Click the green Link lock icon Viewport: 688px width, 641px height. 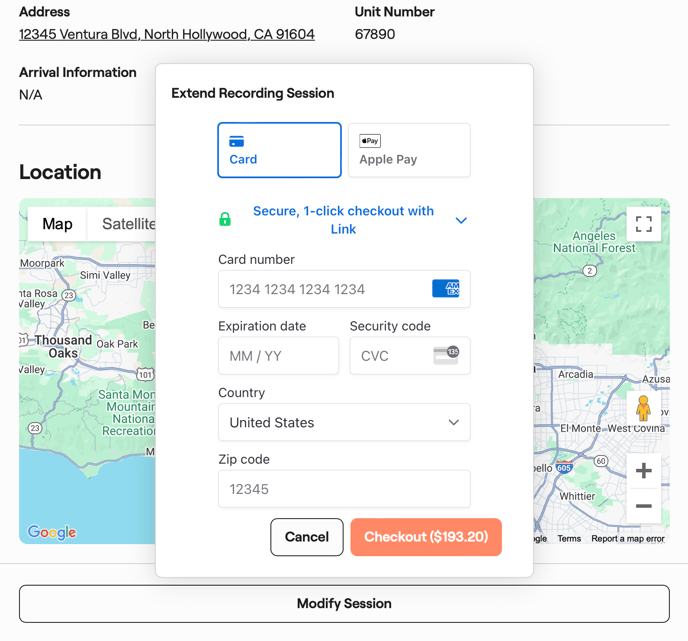point(225,220)
